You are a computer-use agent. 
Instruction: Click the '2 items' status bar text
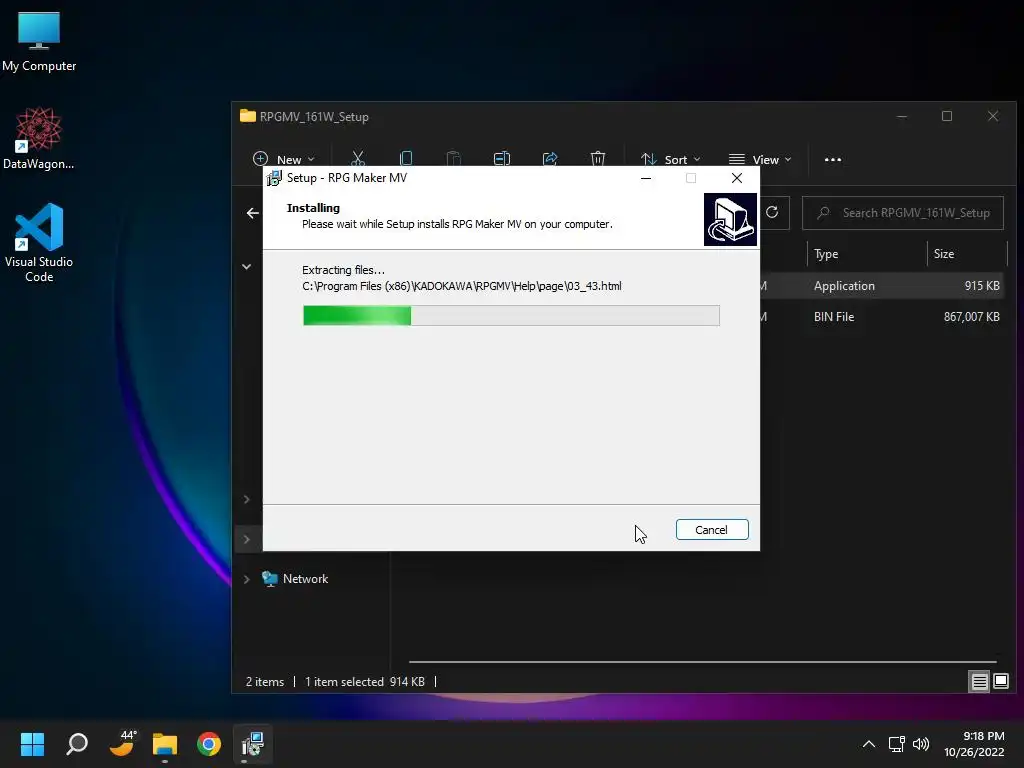pyautogui.click(x=264, y=682)
